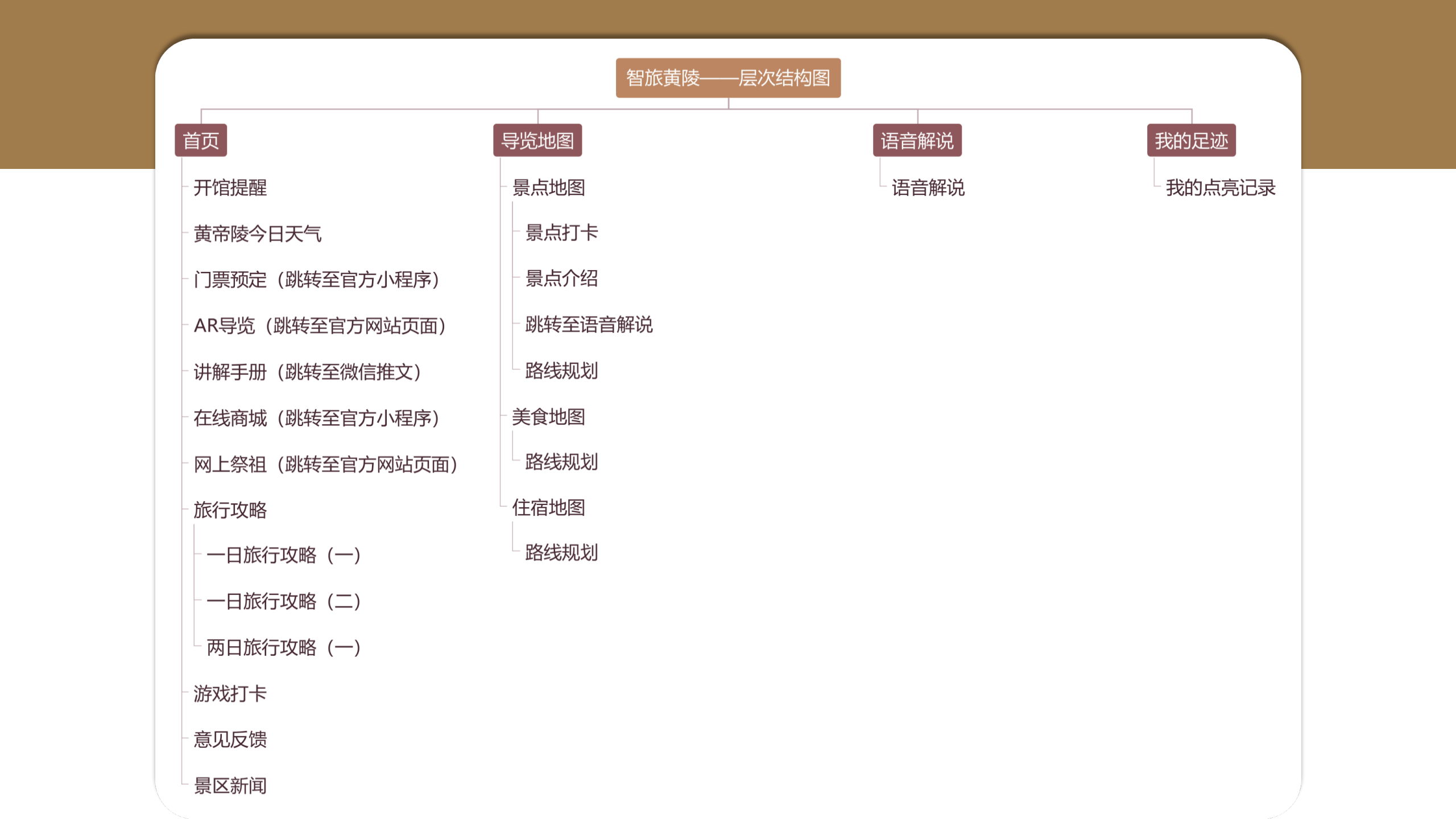Click the 景点打卡 item
1456x819 pixels.
click(562, 233)
